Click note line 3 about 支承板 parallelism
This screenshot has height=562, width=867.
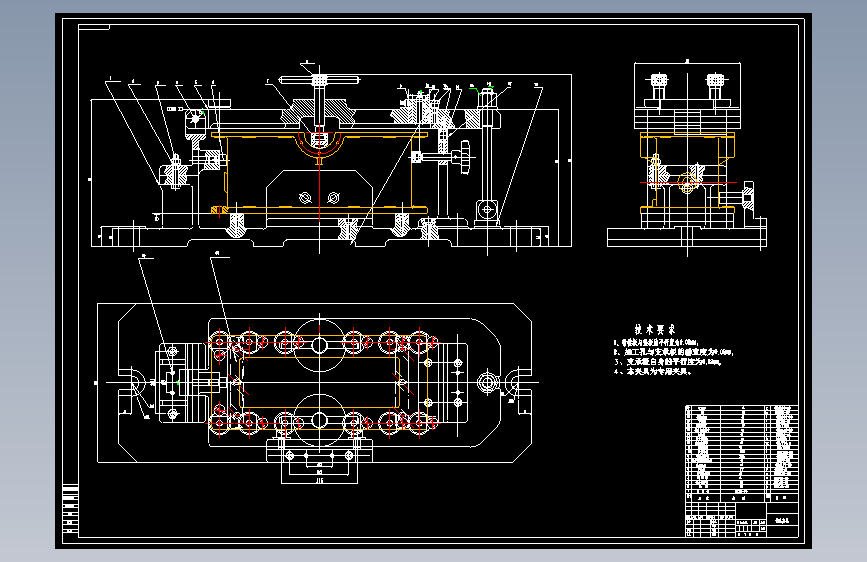pos(668,362)
